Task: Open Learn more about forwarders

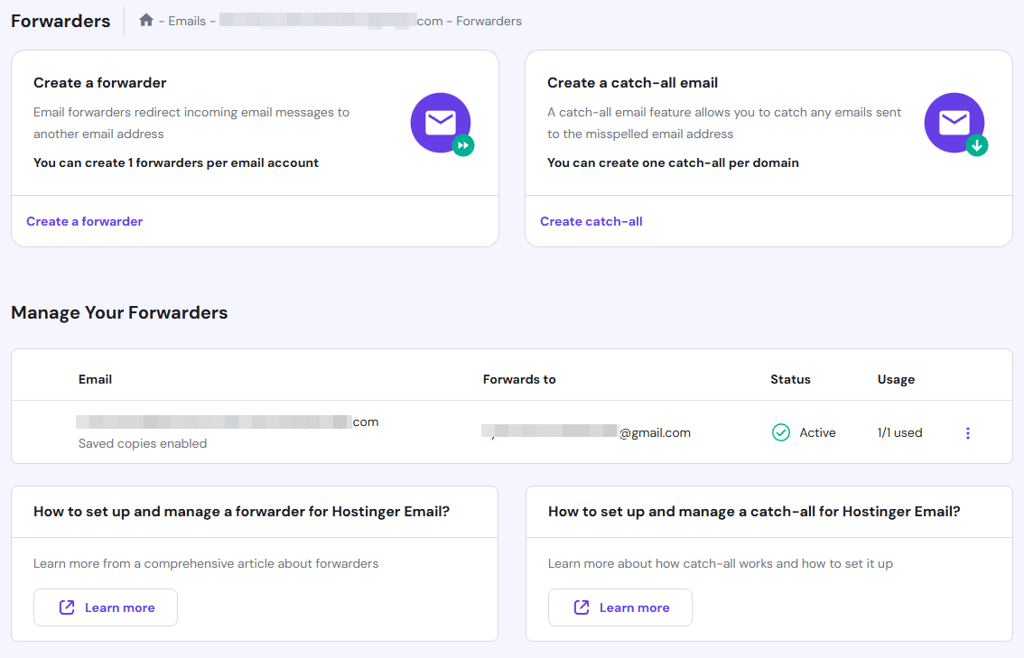Action: (106, 608)
